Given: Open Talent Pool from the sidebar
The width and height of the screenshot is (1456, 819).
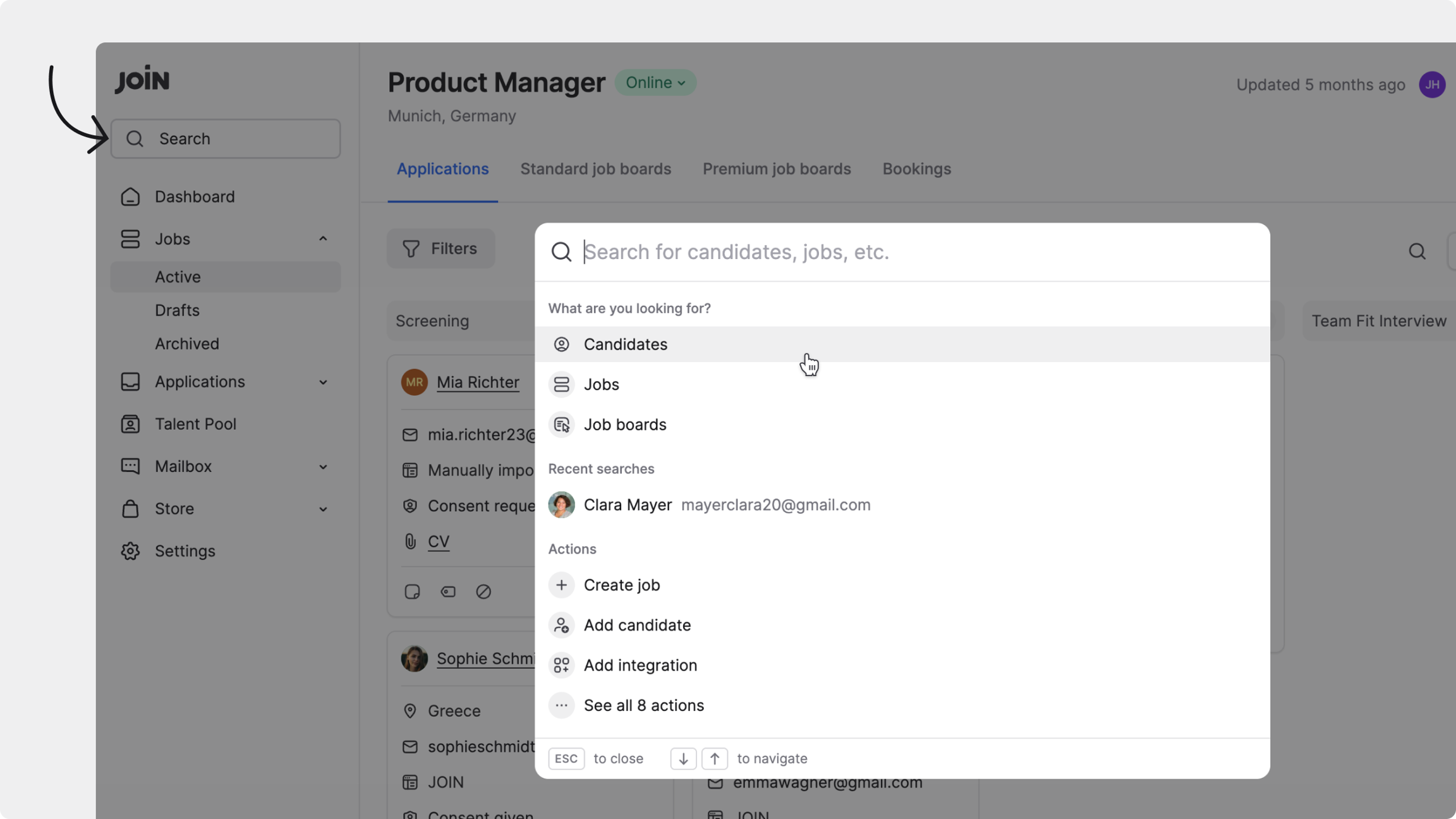Looking at the screenshot, I should [x=195, y=424].
